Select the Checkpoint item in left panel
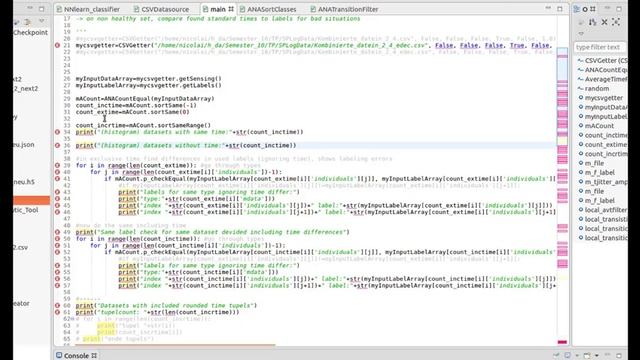 click(31, 33)
